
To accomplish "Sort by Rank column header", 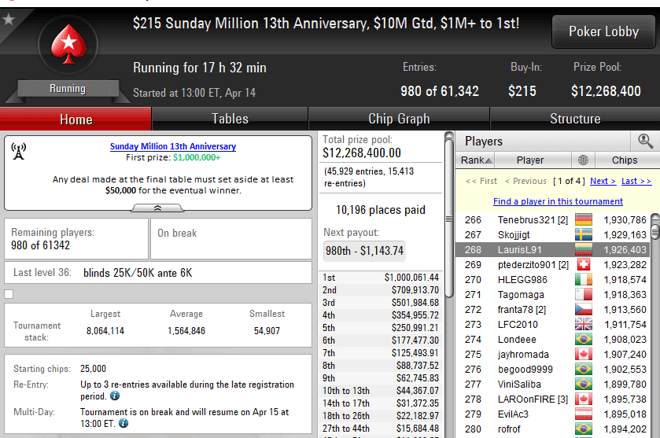I will pos(476,160).
